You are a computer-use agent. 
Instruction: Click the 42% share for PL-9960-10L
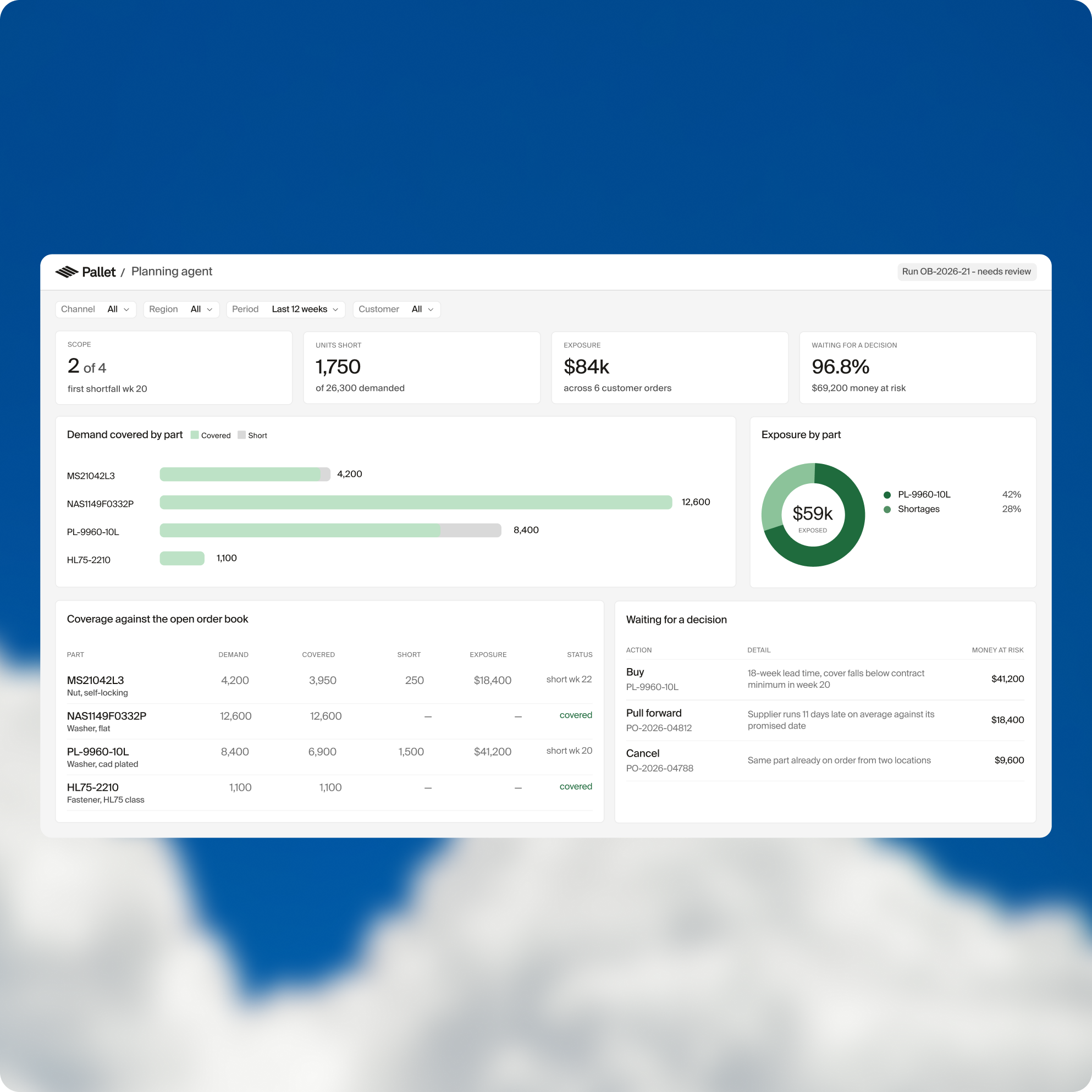coord(1011,494)
